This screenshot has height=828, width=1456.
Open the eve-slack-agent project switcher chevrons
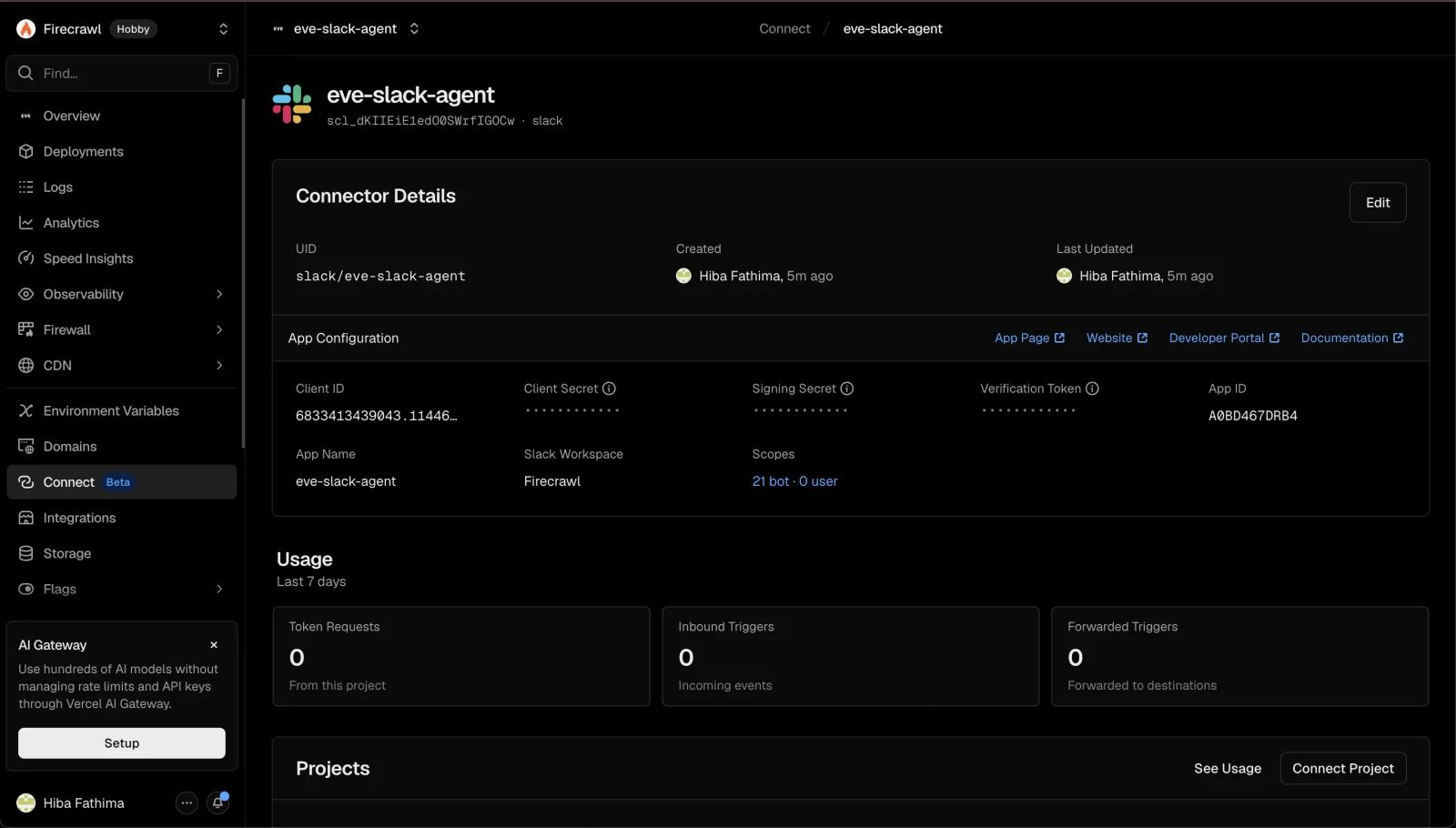[414, 28]
